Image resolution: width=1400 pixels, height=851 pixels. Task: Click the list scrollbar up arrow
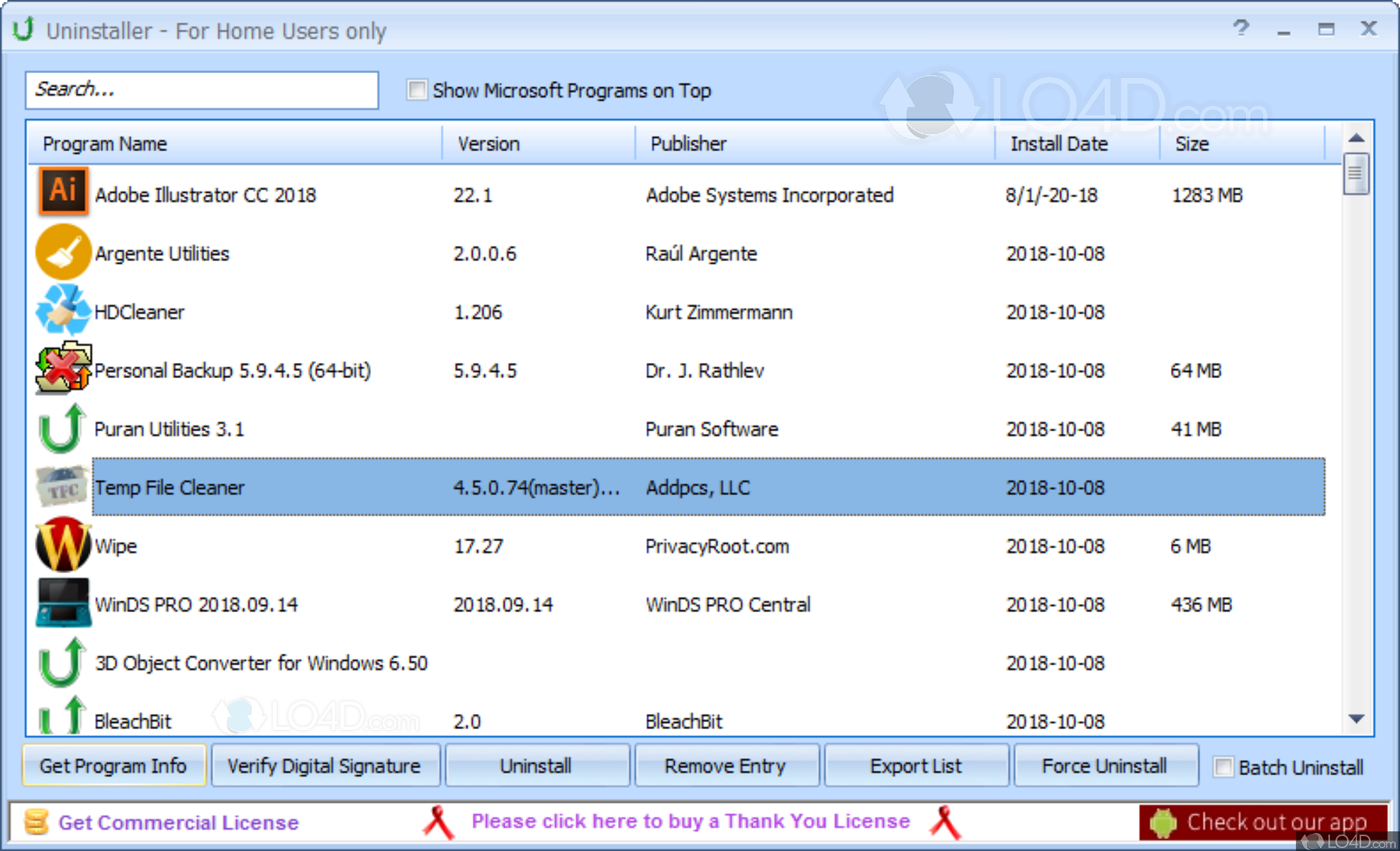(x=1356, y=138)
